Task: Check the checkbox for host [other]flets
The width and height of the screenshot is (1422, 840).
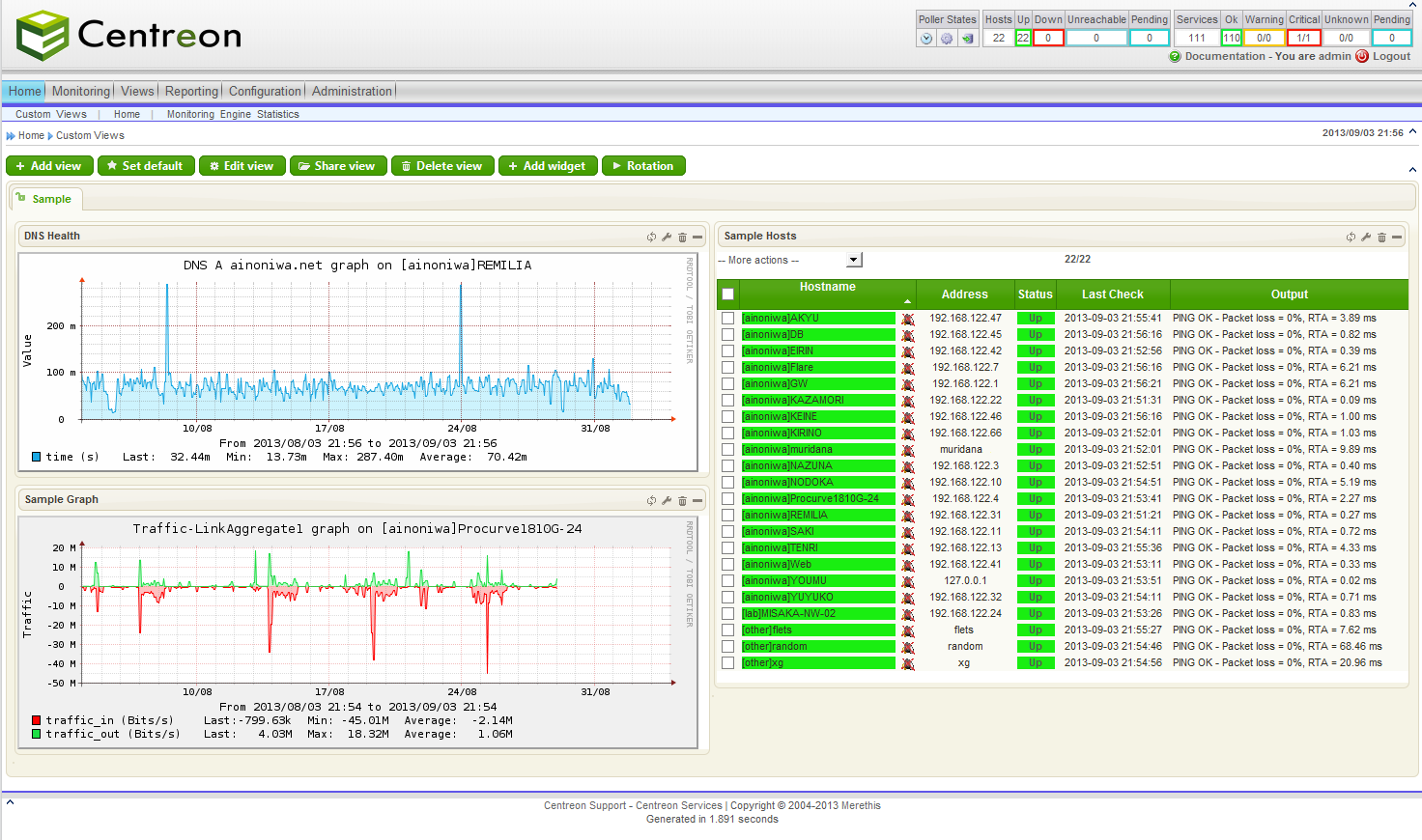Action: (x=727, y=630)
